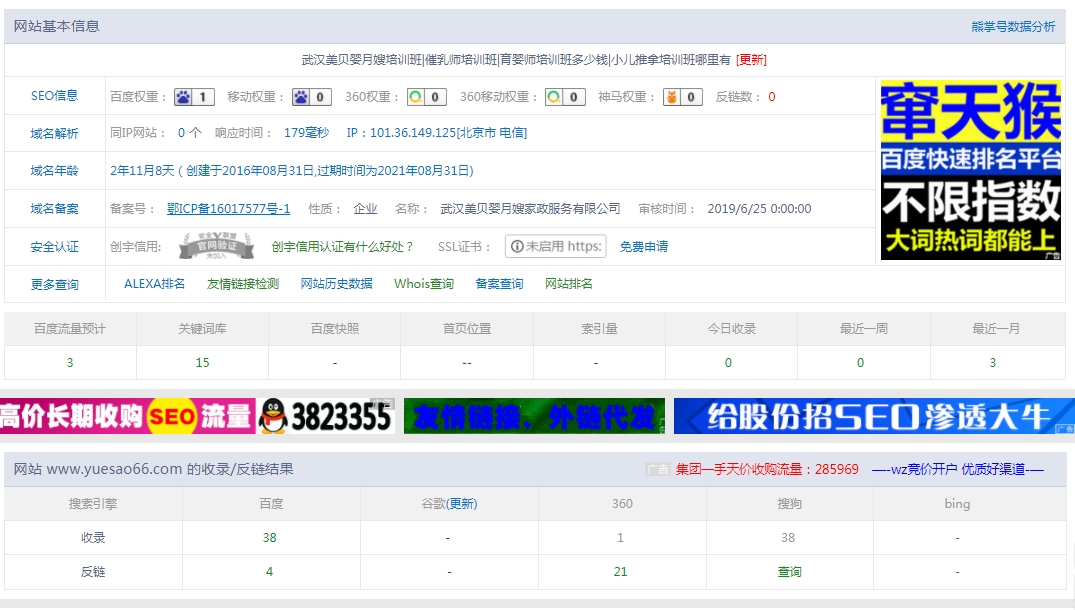Click the blue 给股份招SEO渗透大牛 banner
The width and height of the screenshot is (1075, 610).
tap(874, 416)
